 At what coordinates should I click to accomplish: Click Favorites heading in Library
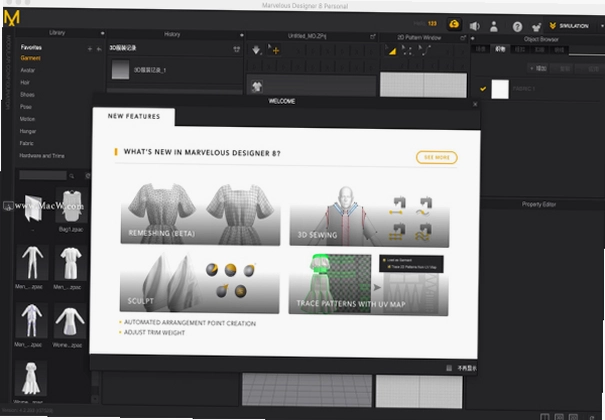pos(31,47)
